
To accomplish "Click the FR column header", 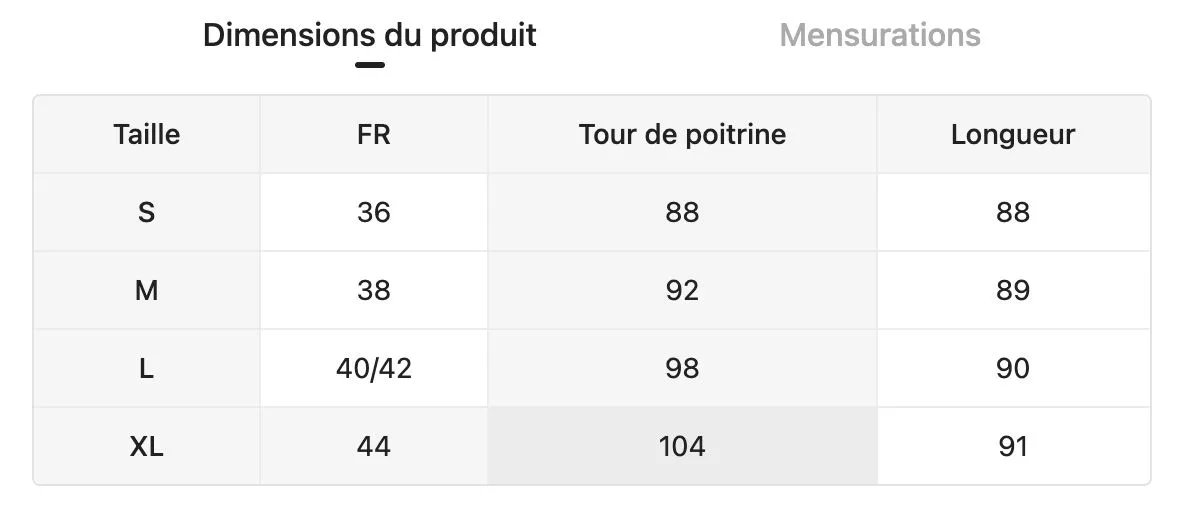I will tap(373, 134).
